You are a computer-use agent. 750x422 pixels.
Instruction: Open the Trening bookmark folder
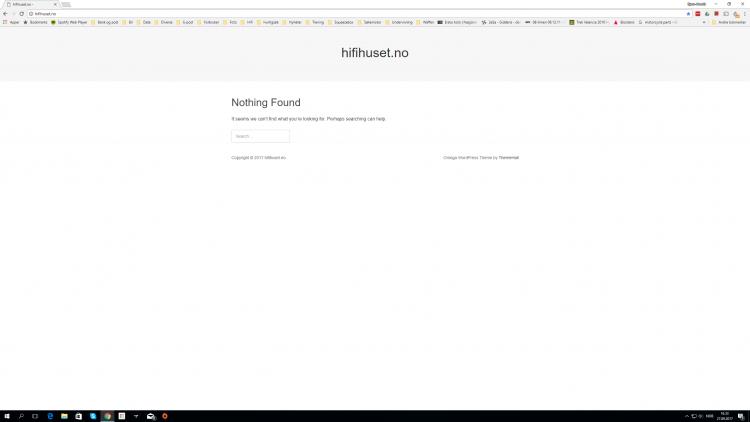pyautogui.click(x=315, y=22)
